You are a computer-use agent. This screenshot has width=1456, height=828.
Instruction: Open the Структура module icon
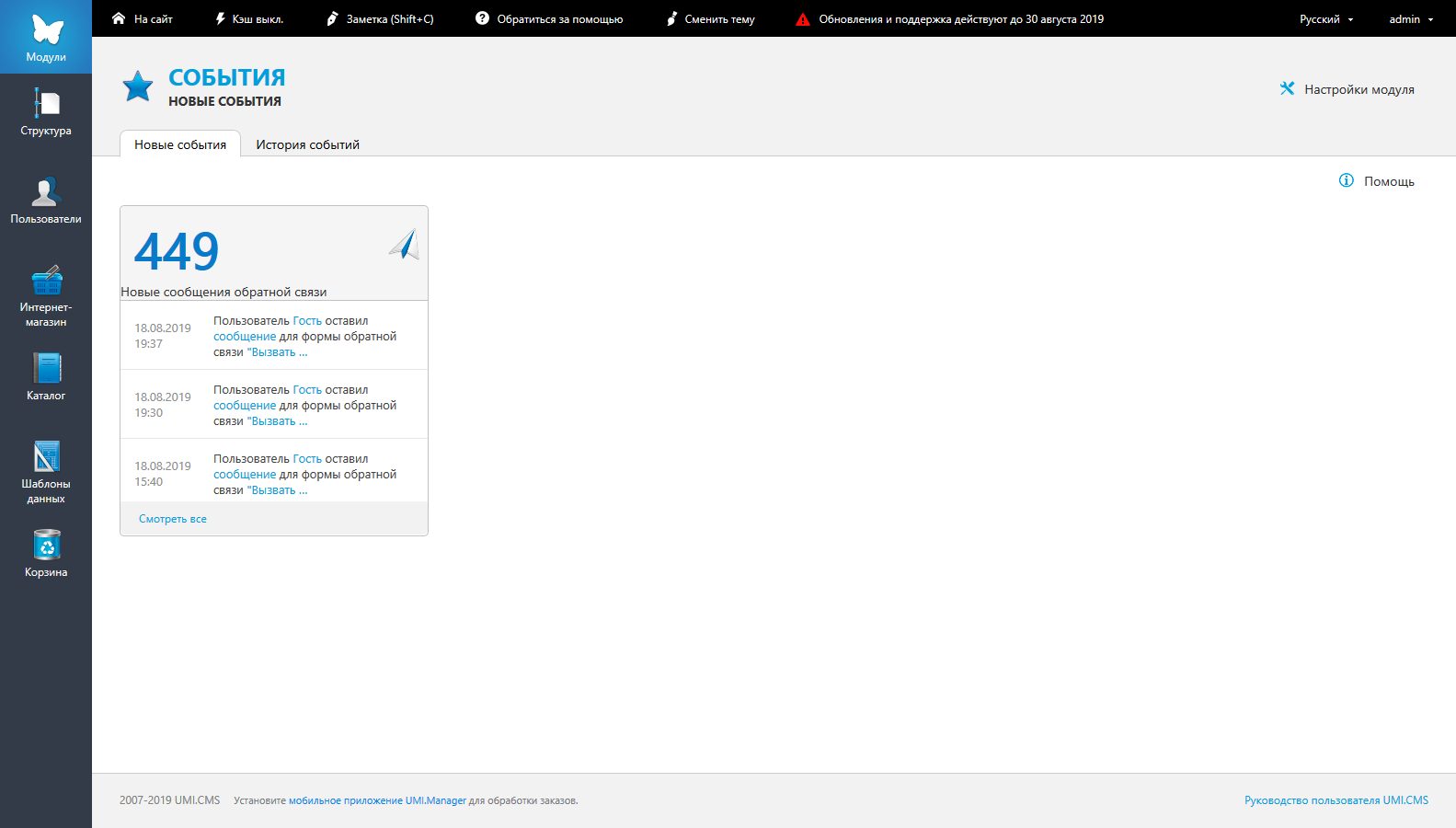(x=46, y=104)
